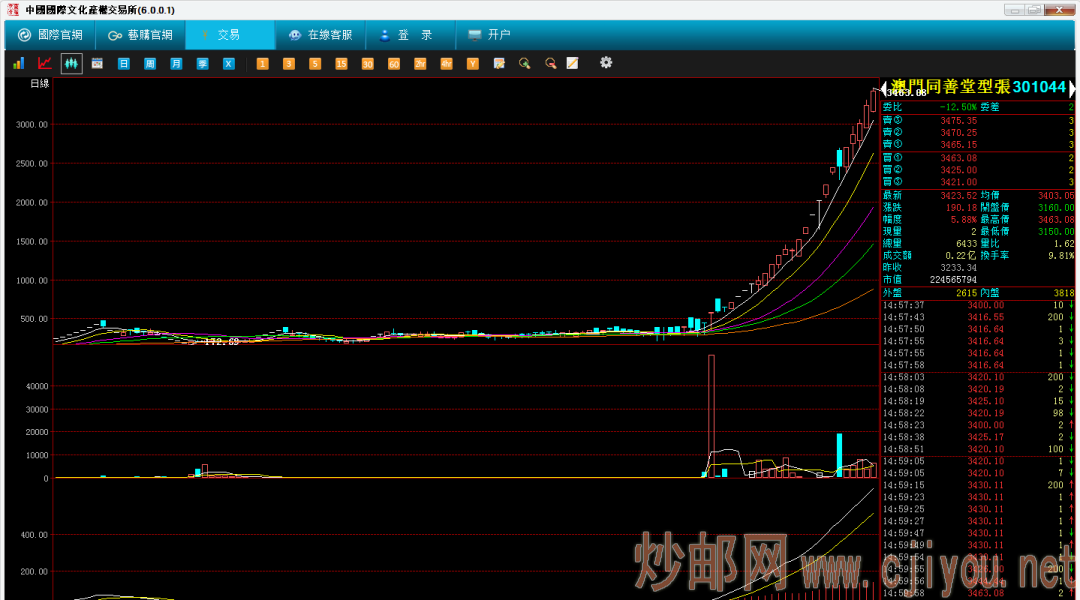
Task: Open the 國際官網 tab
Action: click(x=50, y=35)
